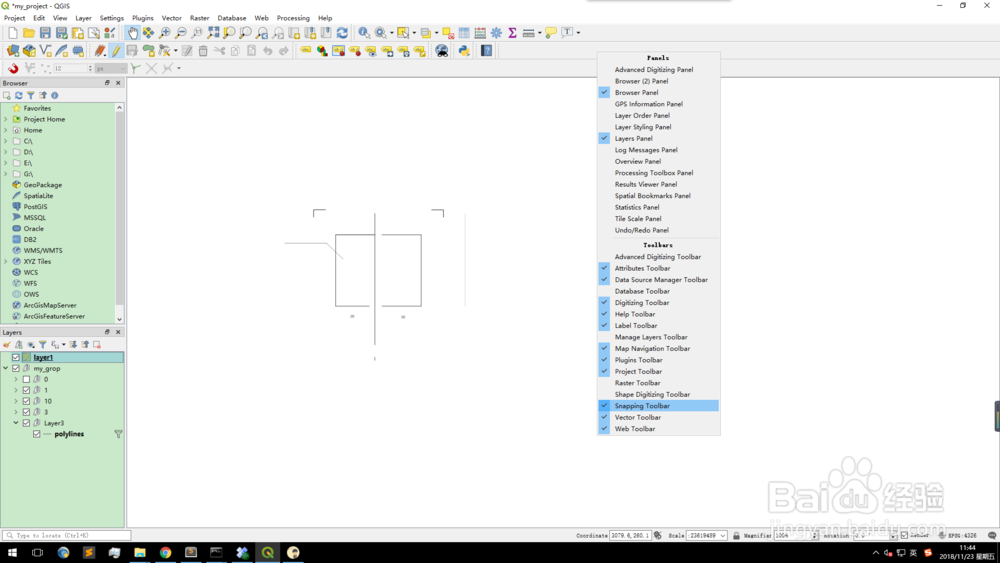Select GeoPackage in Browser tree

(43, 185)
